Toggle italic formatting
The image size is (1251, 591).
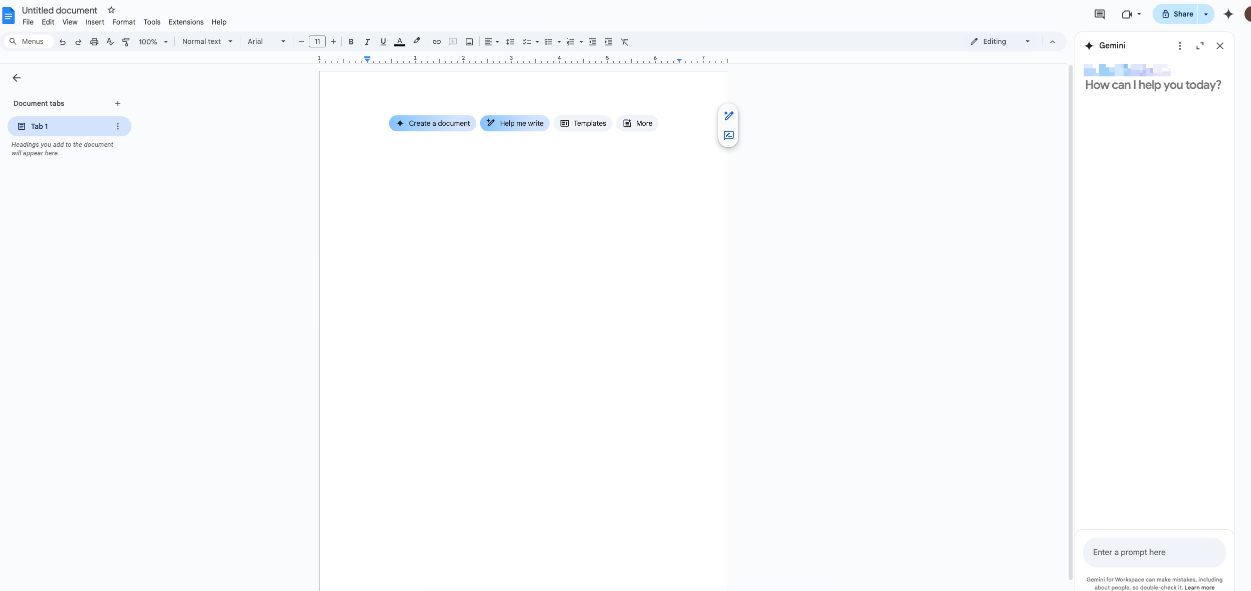[367, 42]
